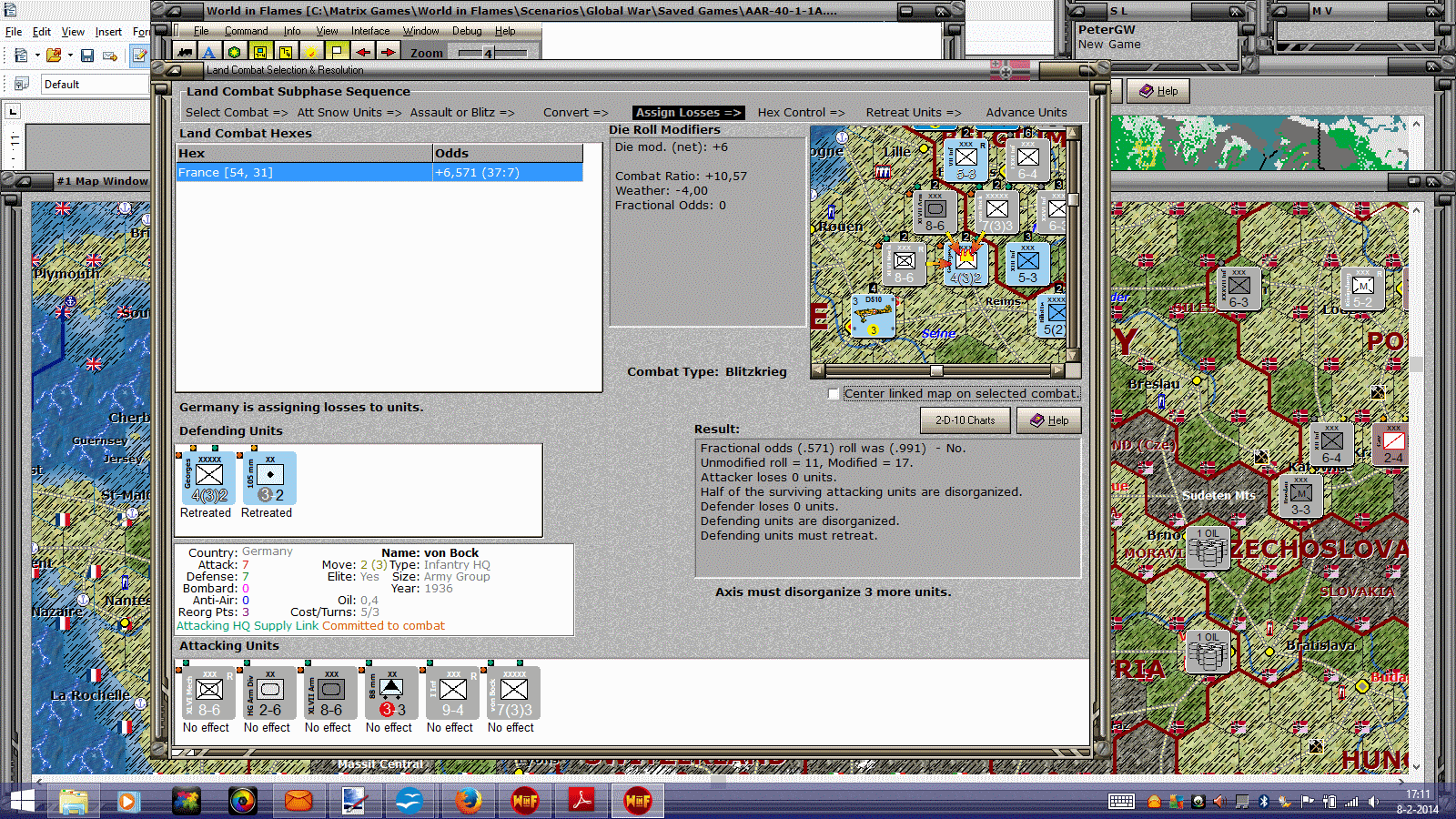This screenshot has width=1456, height=819.
Task: Click the 3-3 unit near Sudeten Mts
Action: 1300,496
